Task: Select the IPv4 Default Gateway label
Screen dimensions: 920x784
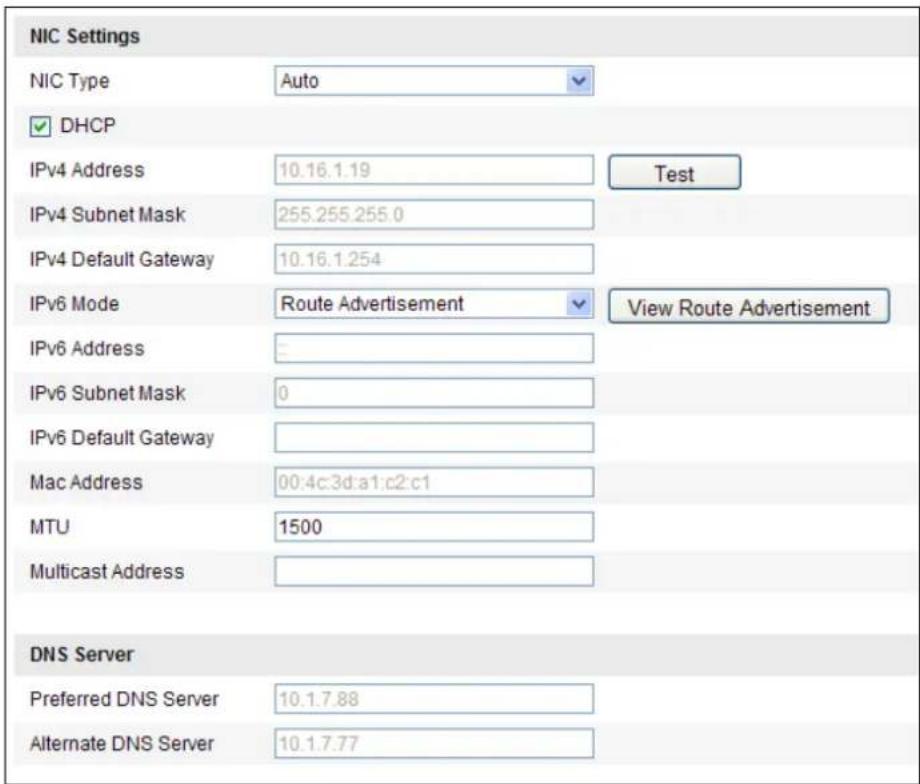Action: point(122,259)
